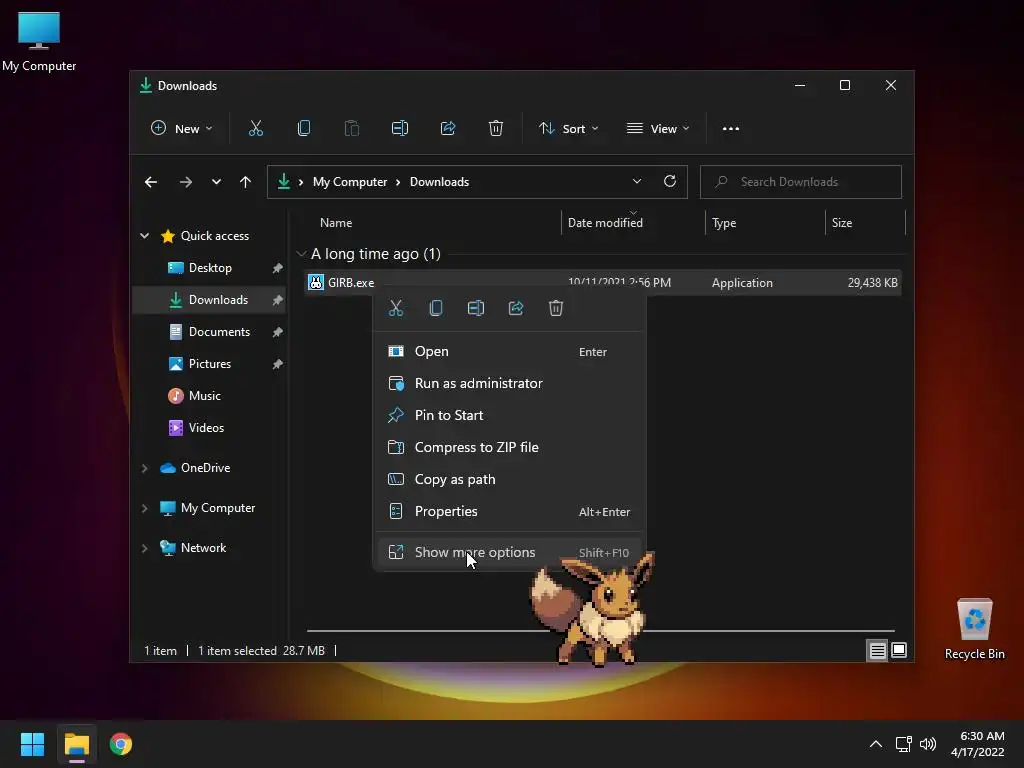Open the See more ellipsis menu
Image resolution: width=1024 pixels, height=768 pixels.
coord(731,129)
